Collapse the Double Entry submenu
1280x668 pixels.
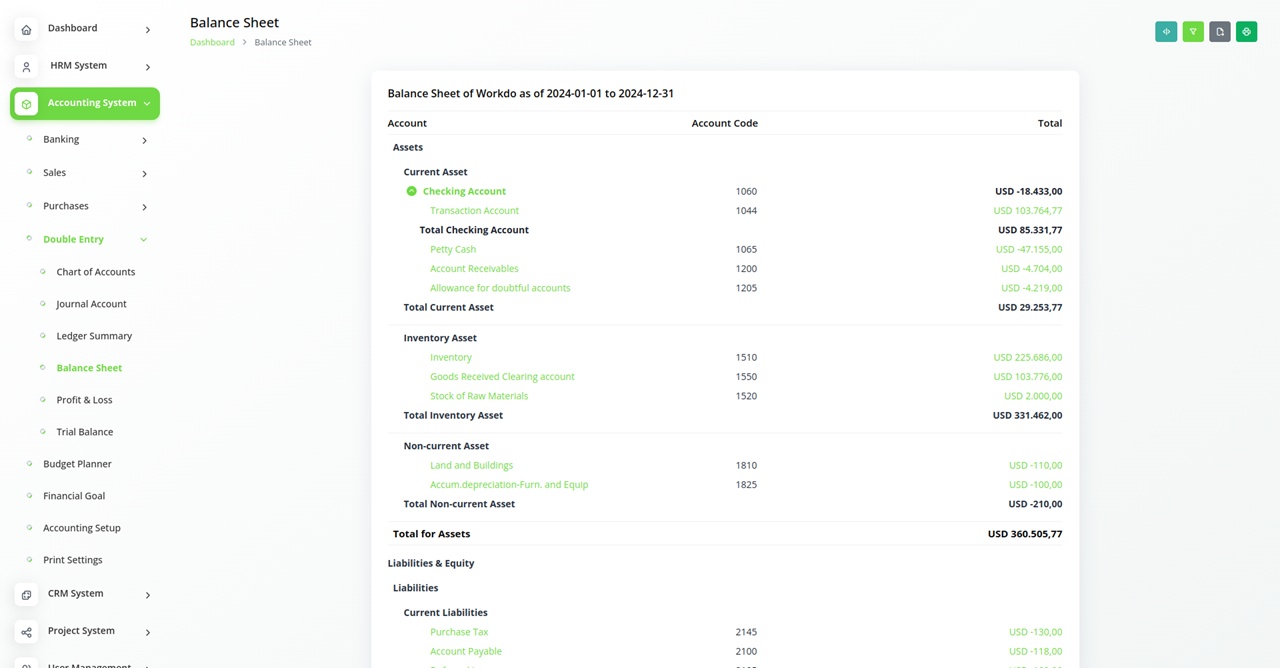point(144,240)
